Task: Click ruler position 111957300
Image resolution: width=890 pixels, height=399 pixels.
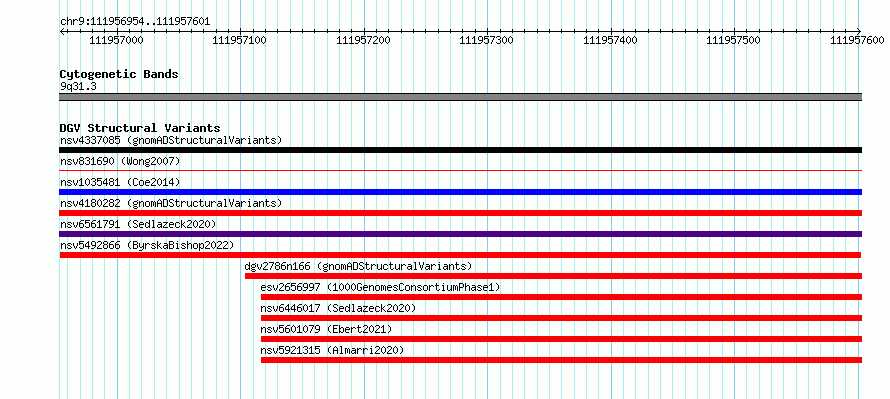Action: click(486, 40)
